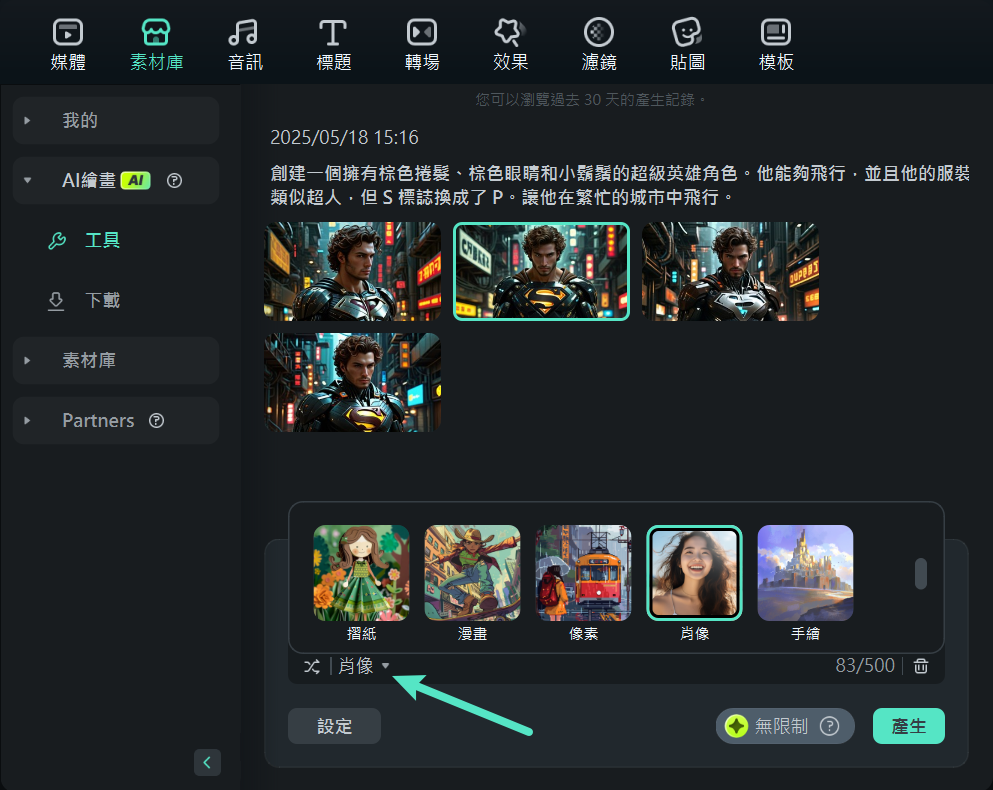Viewport: 993px width, 790px height.
Task: Open the 標題 titles tab
Action: click(x=334, y=45)
